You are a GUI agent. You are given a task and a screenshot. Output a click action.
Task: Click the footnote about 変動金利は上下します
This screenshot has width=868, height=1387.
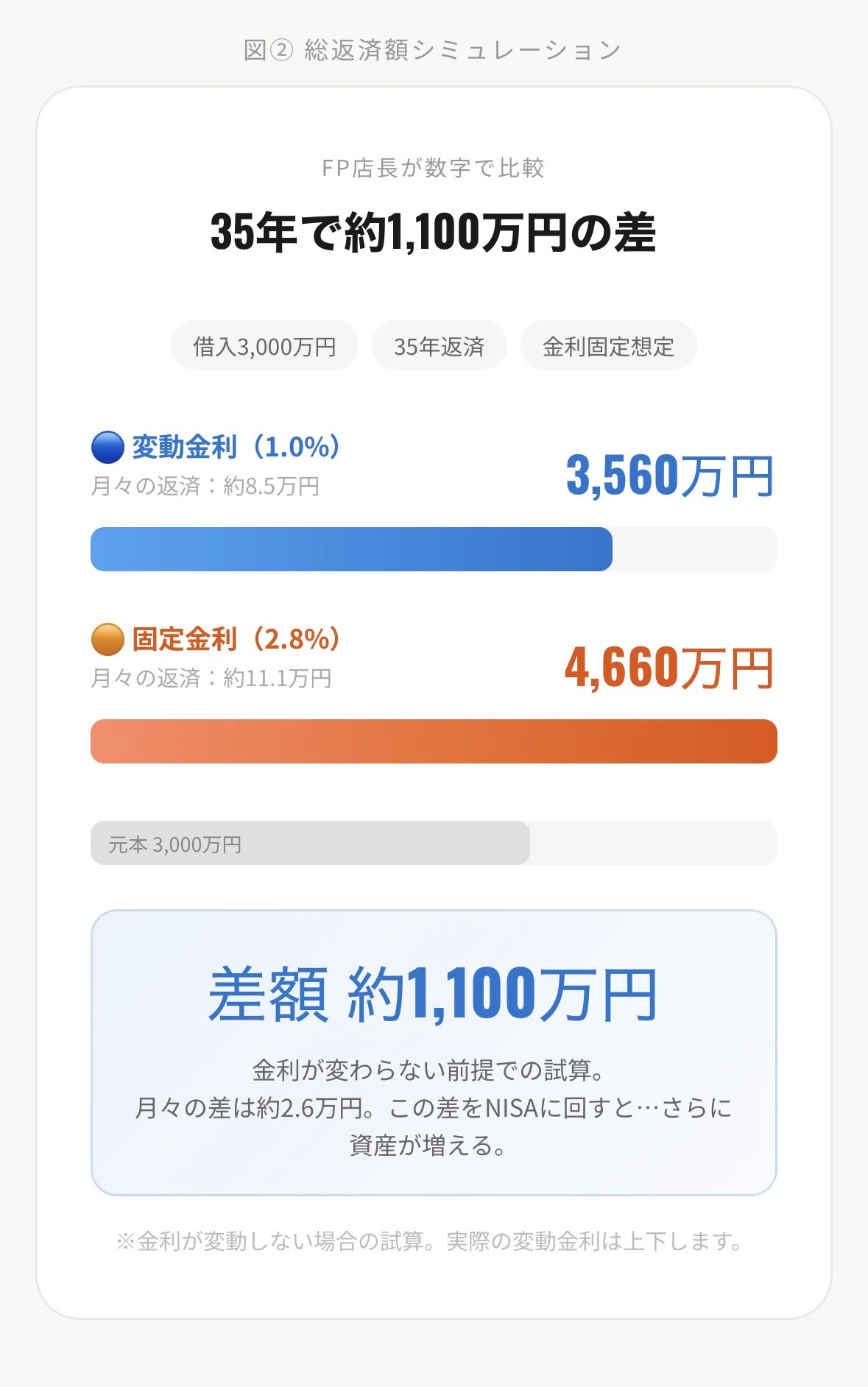coord(430,1241)
